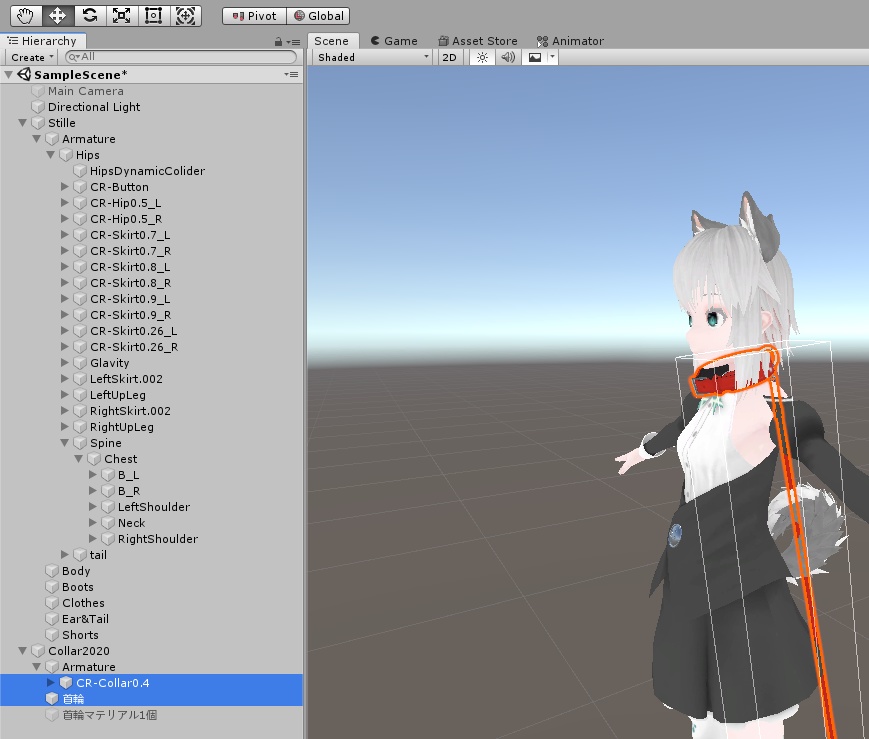Open the Shaded draw mode dropdown
The height and width of the screenshot is (739, 869).
coord(372,57)
